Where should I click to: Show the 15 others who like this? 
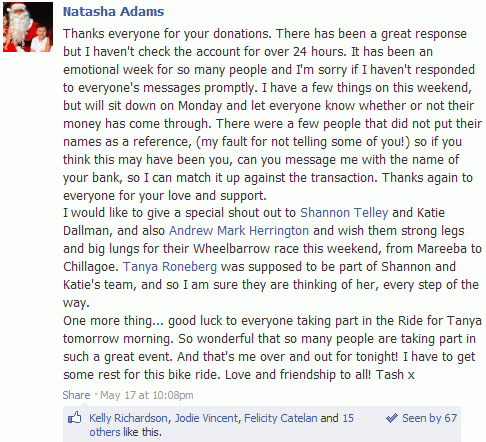click(x=105, y=432)
